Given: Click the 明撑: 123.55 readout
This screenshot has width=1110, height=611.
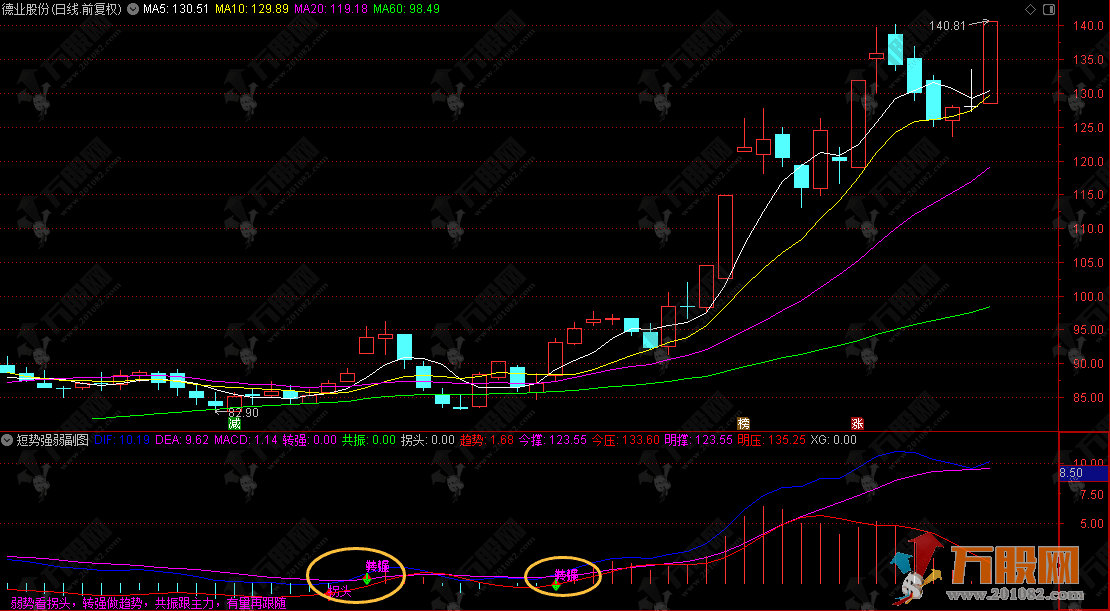Looking at the screenshot, I should pos(699,440).
